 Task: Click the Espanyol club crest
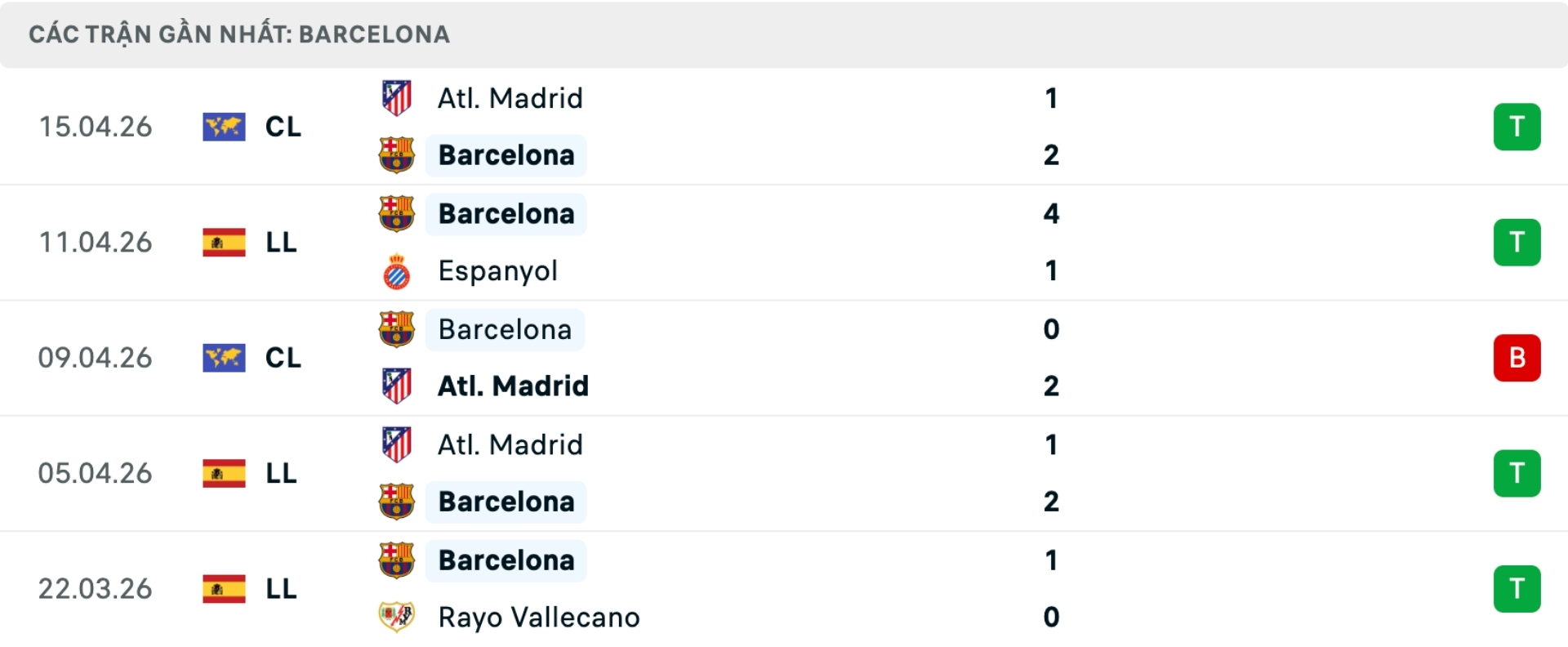pos(397,271)
